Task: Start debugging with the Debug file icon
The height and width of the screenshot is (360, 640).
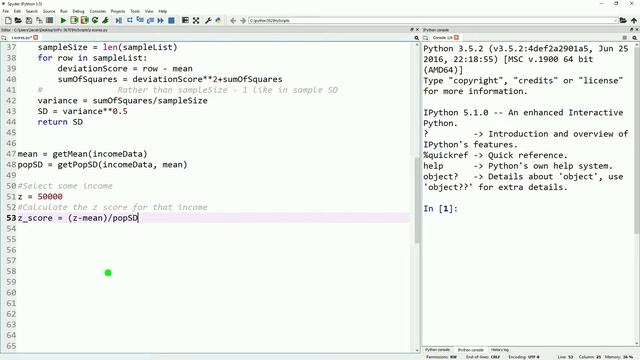Action: tap(119, 20)
